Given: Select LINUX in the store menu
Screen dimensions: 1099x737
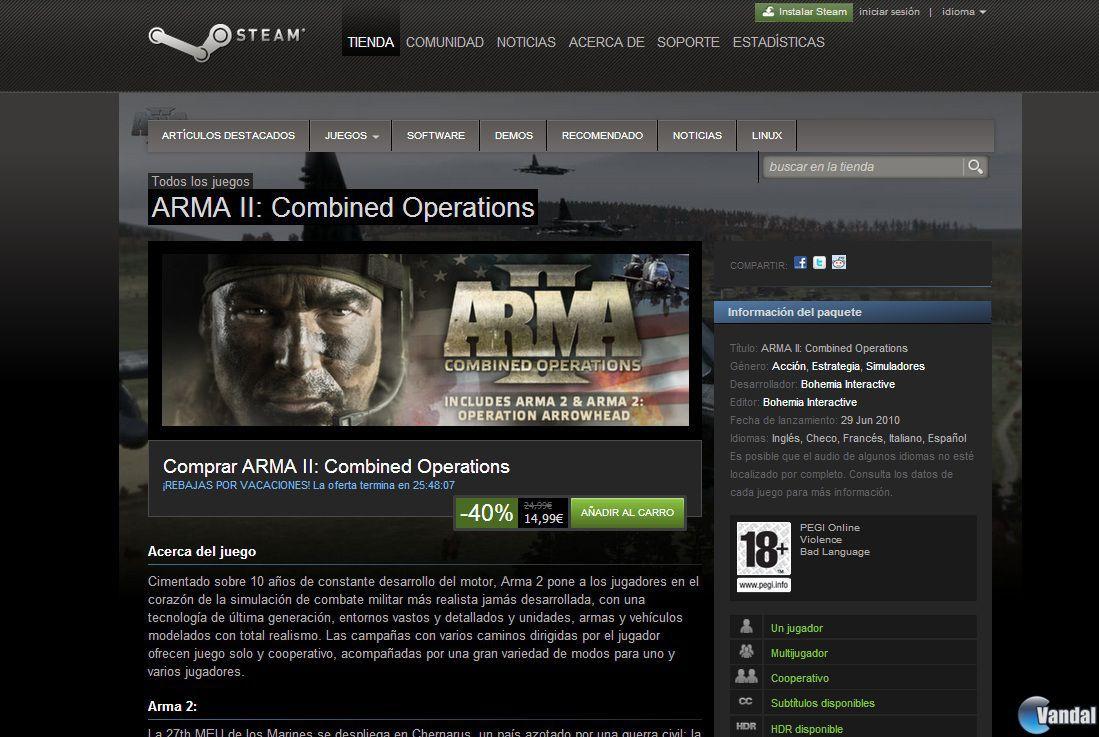Looking at the screenshot, I should 767,135.
